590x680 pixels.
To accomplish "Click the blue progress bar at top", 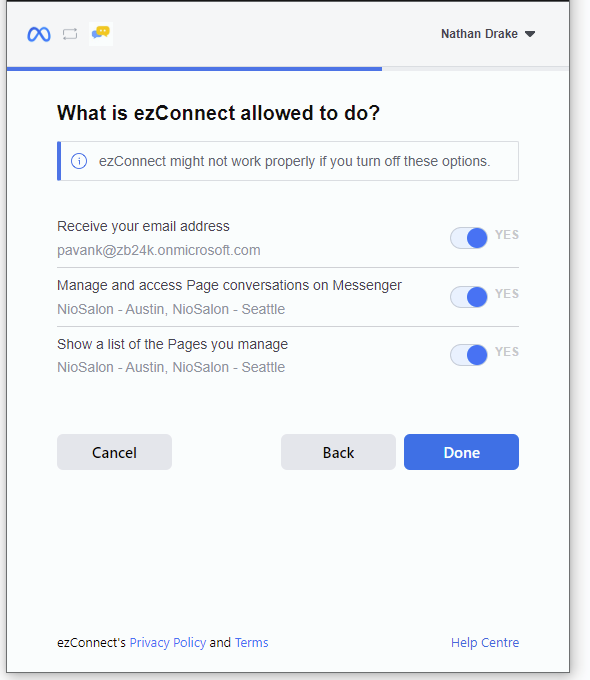I will point(194,69).
